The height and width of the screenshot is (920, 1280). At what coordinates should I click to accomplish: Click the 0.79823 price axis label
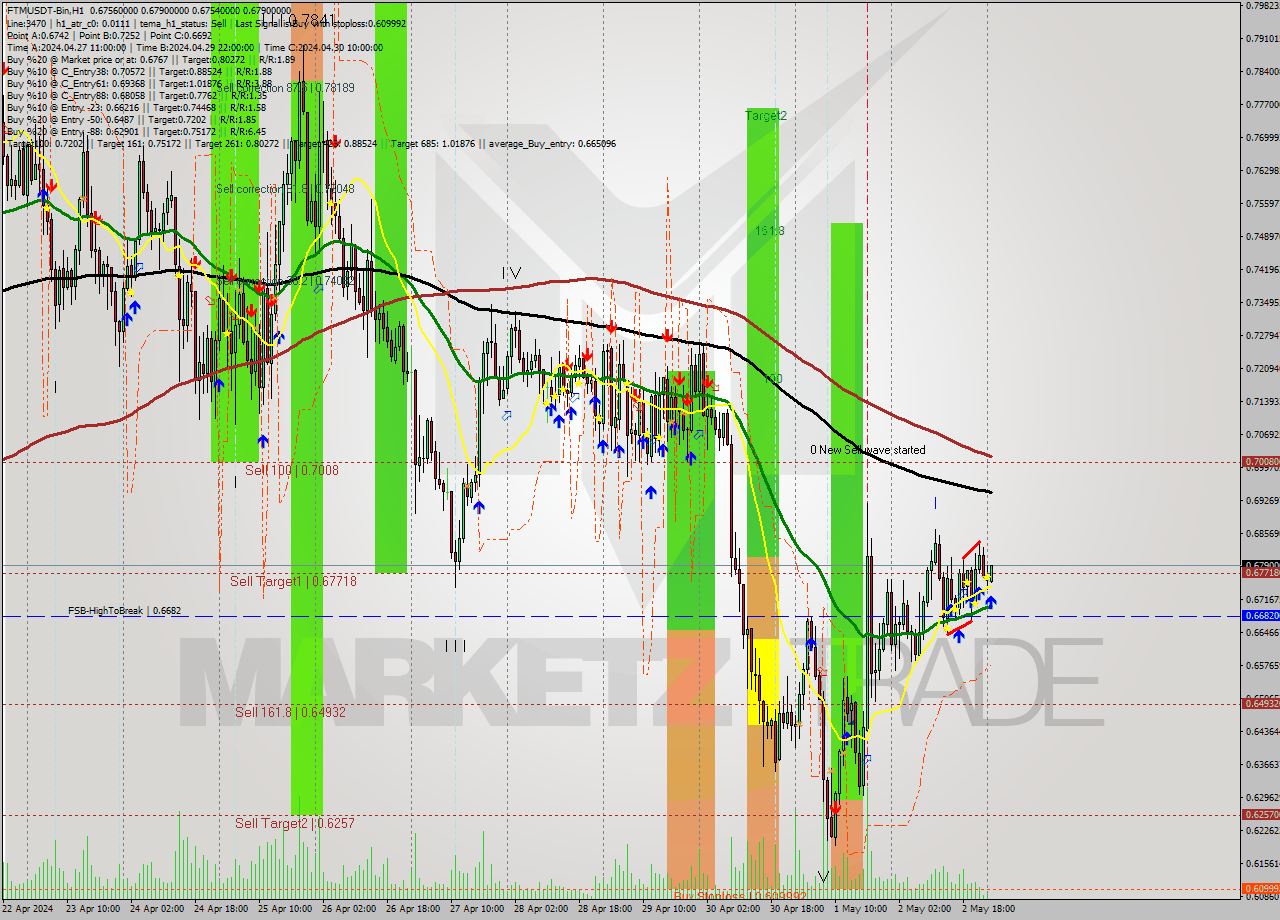[x=1261, y=5]
